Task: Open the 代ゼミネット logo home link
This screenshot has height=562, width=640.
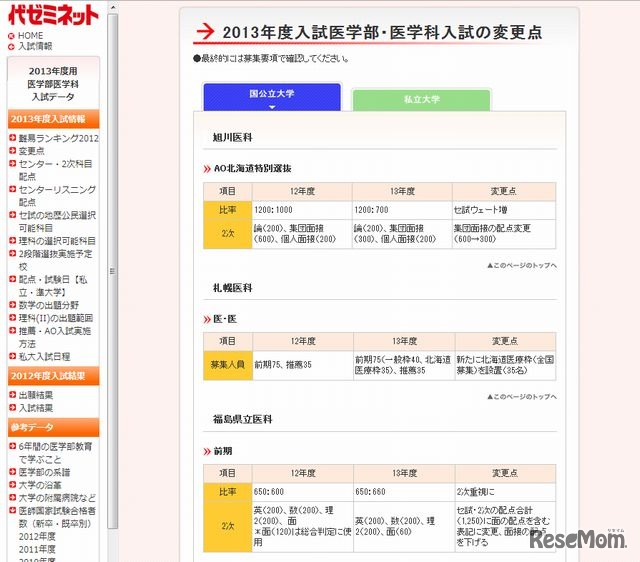Action: coord(53,15)
